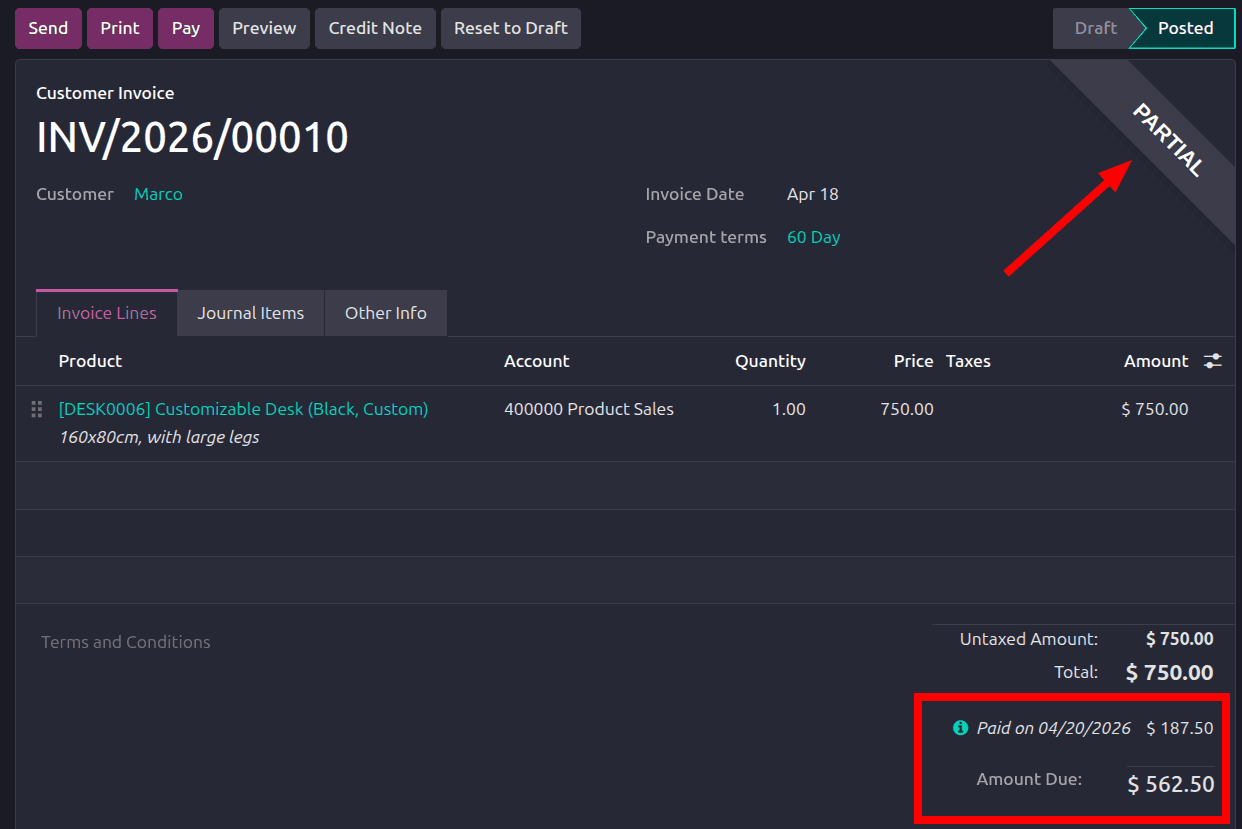Viewport: 1242px width, 829px height.
Task: Switch to the Journal Items tab
Action: point(250,312)
